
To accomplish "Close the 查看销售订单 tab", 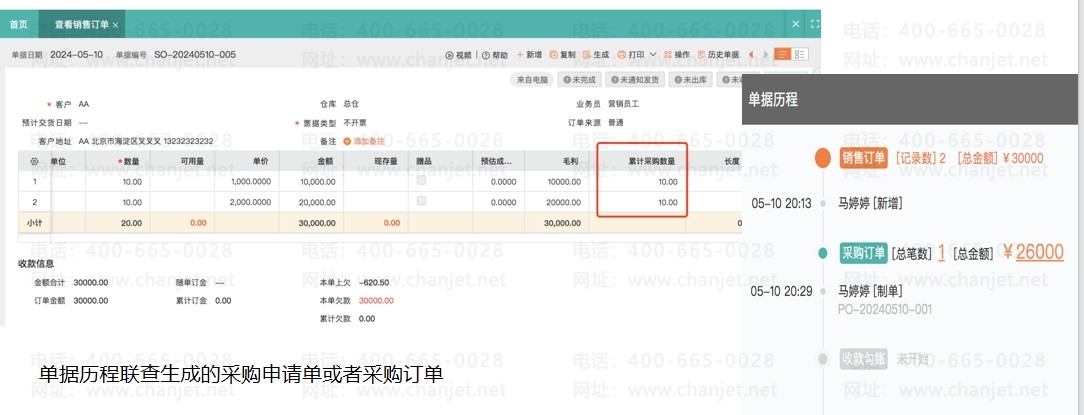I will tap(116, 24).
